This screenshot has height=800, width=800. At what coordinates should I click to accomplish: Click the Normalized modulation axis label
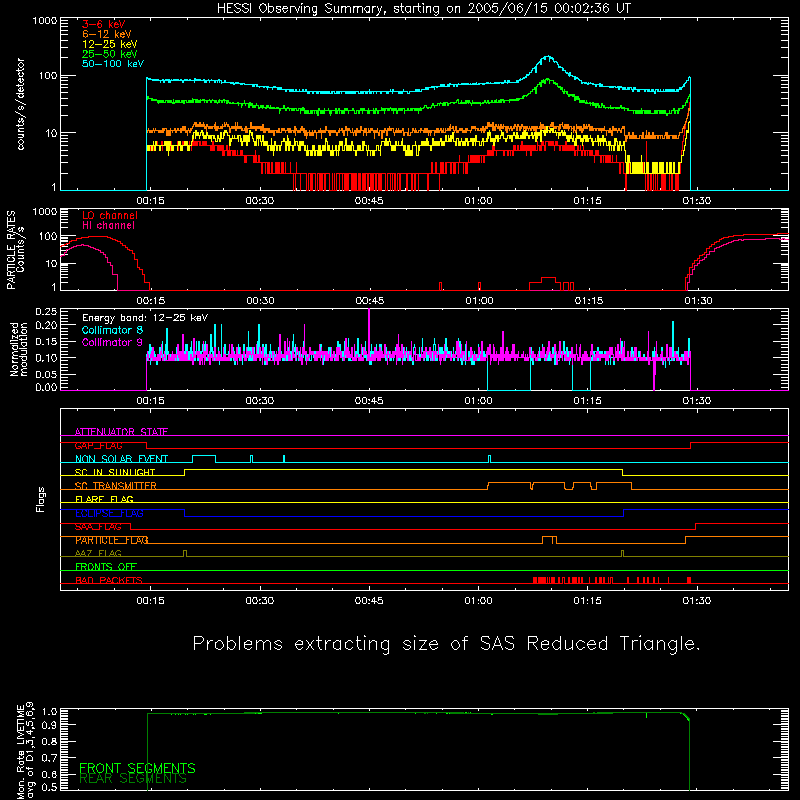(x=19, y=349)
